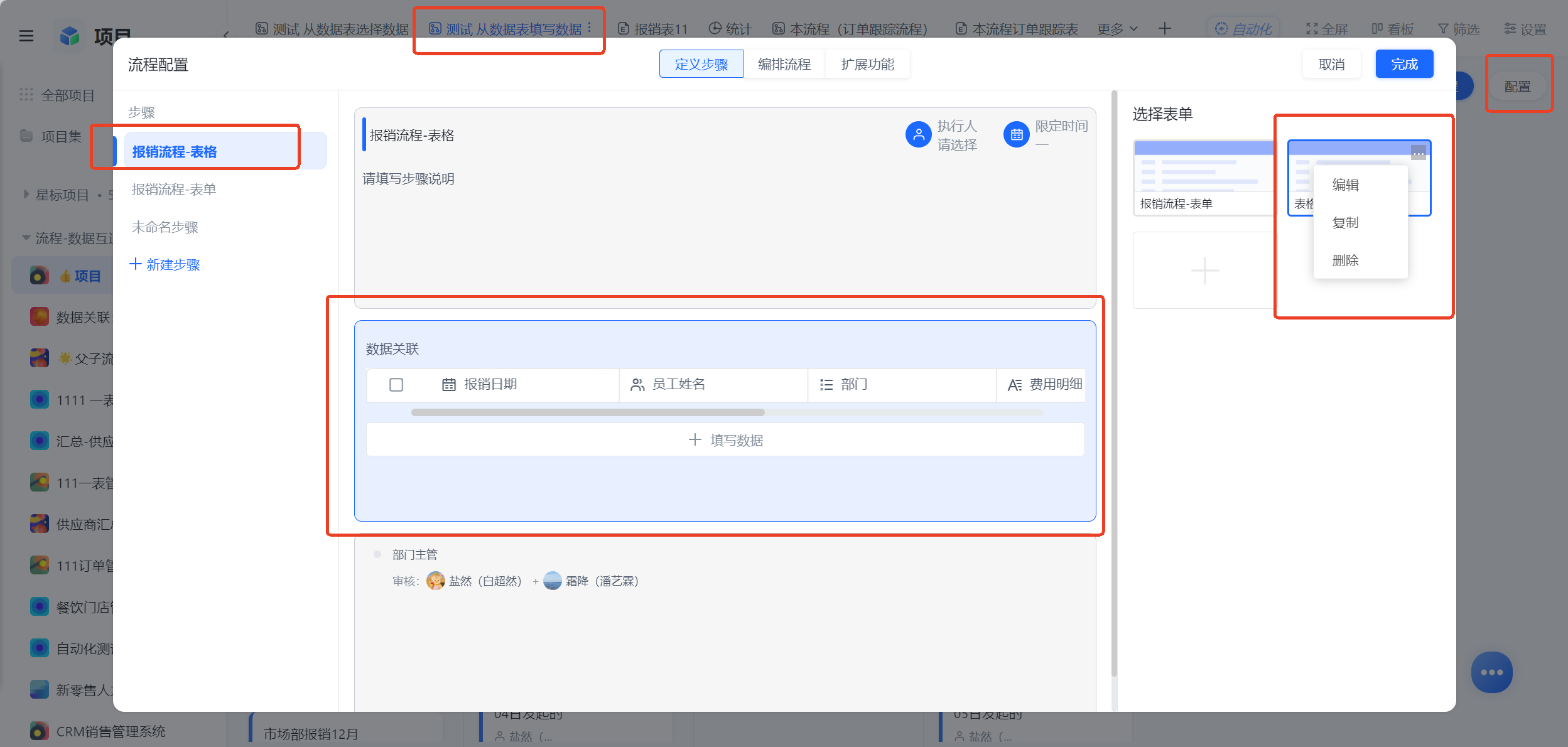Click the 数据关联 project icon in sidebar
This screenshot has width=1568, height=747.
39,316
